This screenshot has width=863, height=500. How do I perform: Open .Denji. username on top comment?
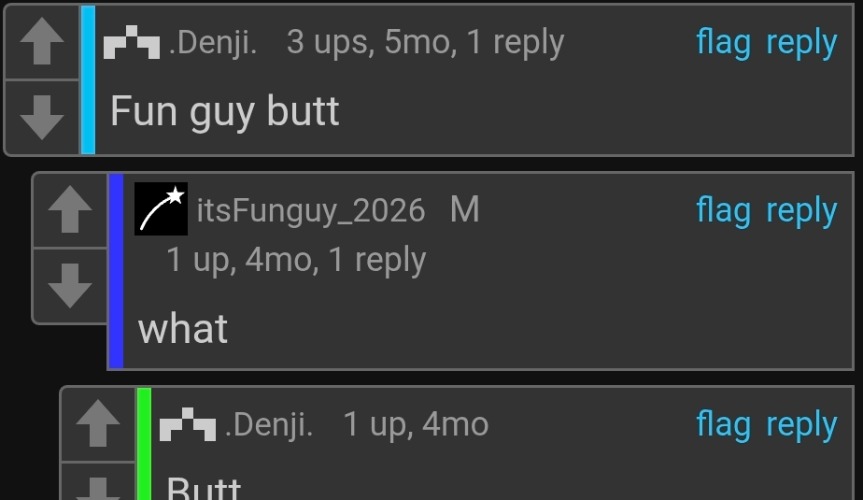point(213,42)
